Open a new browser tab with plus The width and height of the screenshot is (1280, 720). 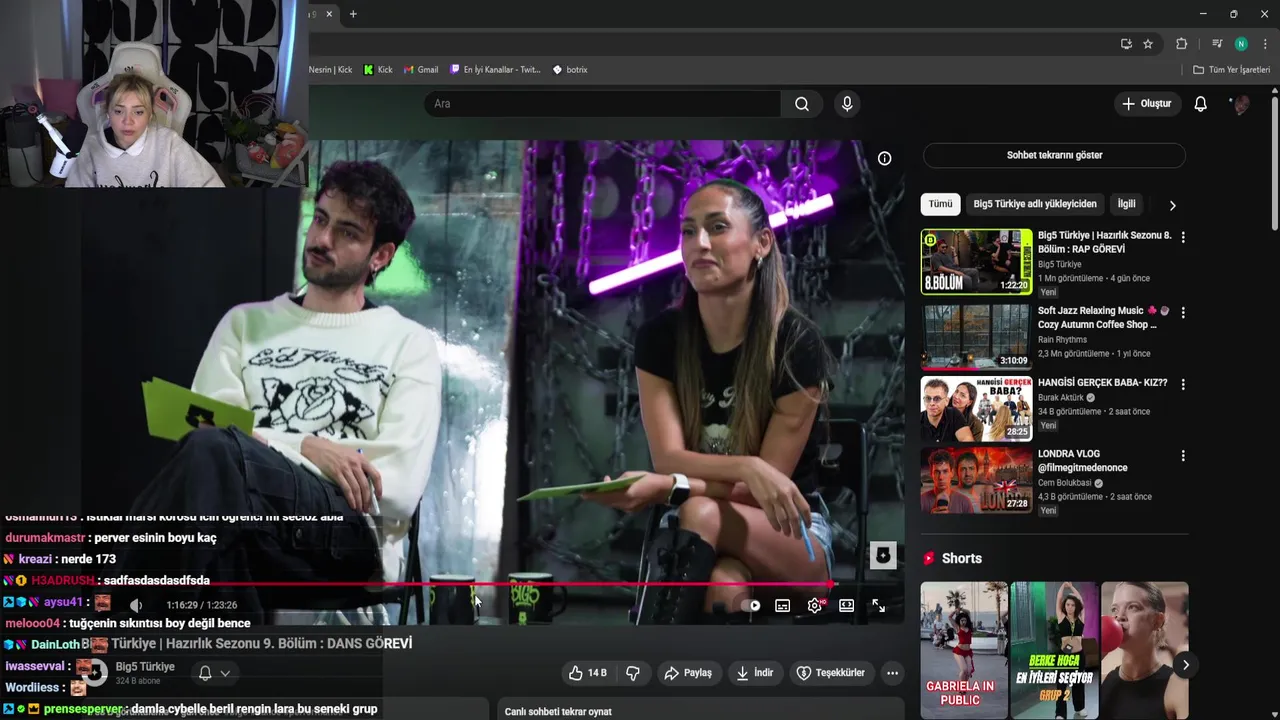(x=353, y=14)
